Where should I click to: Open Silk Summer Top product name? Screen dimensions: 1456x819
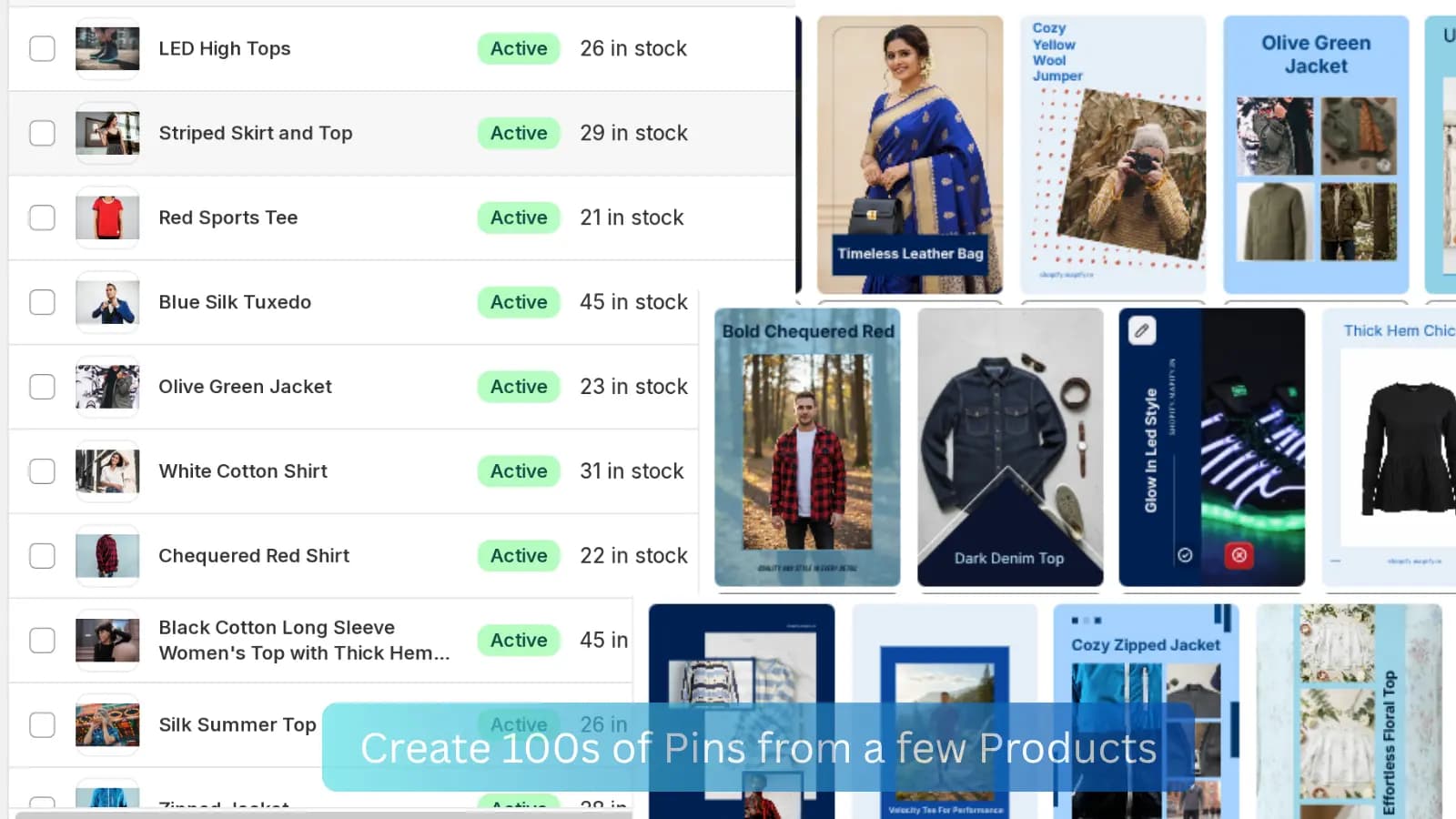[238, 725]
